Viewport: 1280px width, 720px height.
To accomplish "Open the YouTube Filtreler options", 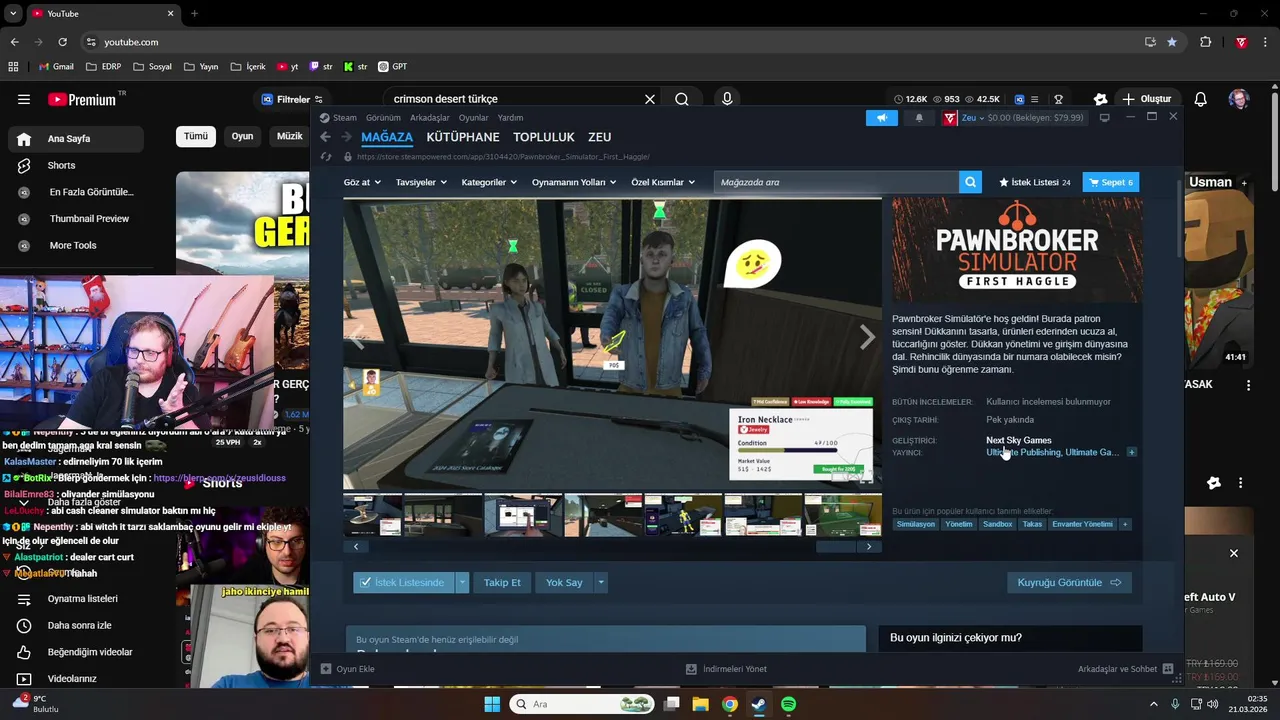I will [x=292, y=99].
